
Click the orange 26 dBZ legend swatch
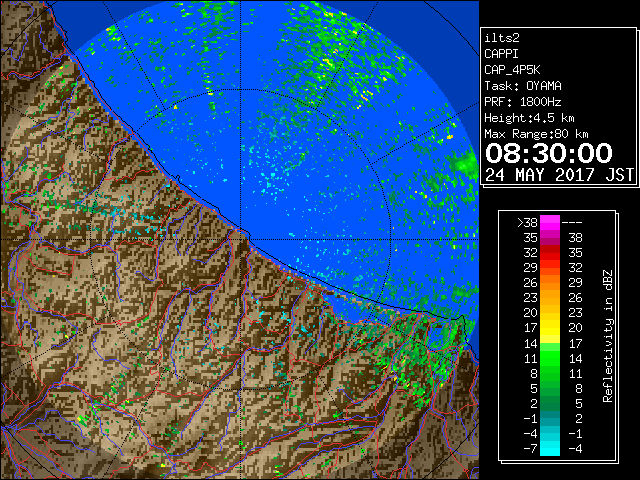click(550, 282)
